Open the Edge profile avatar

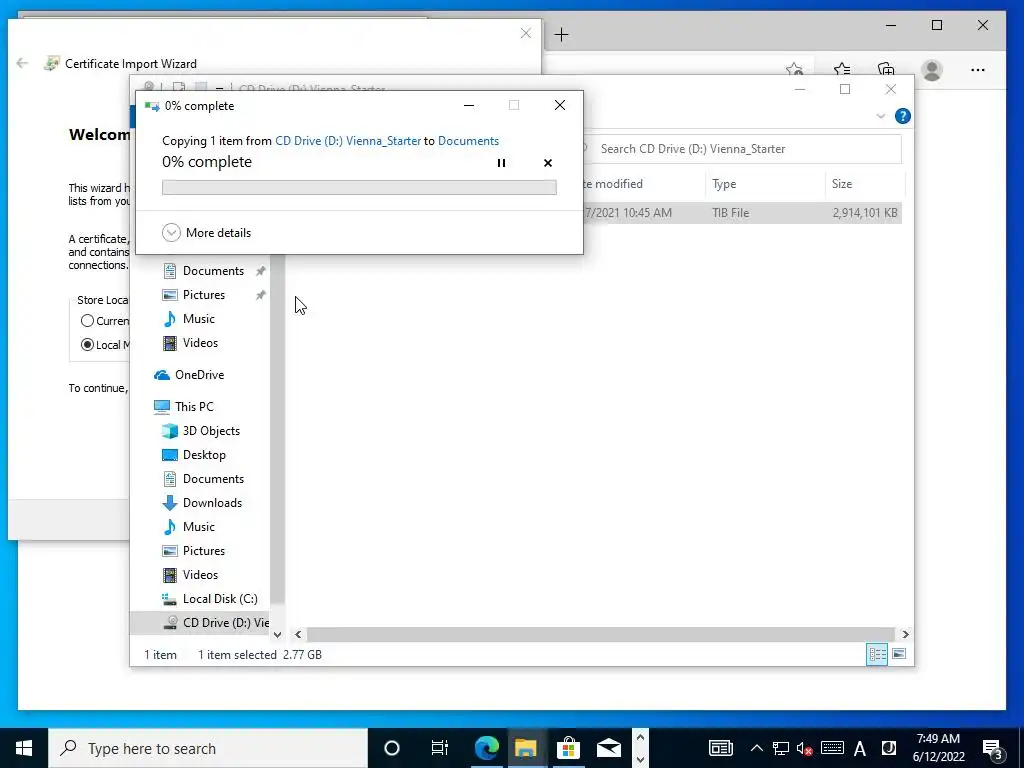(x=932, y=70)
